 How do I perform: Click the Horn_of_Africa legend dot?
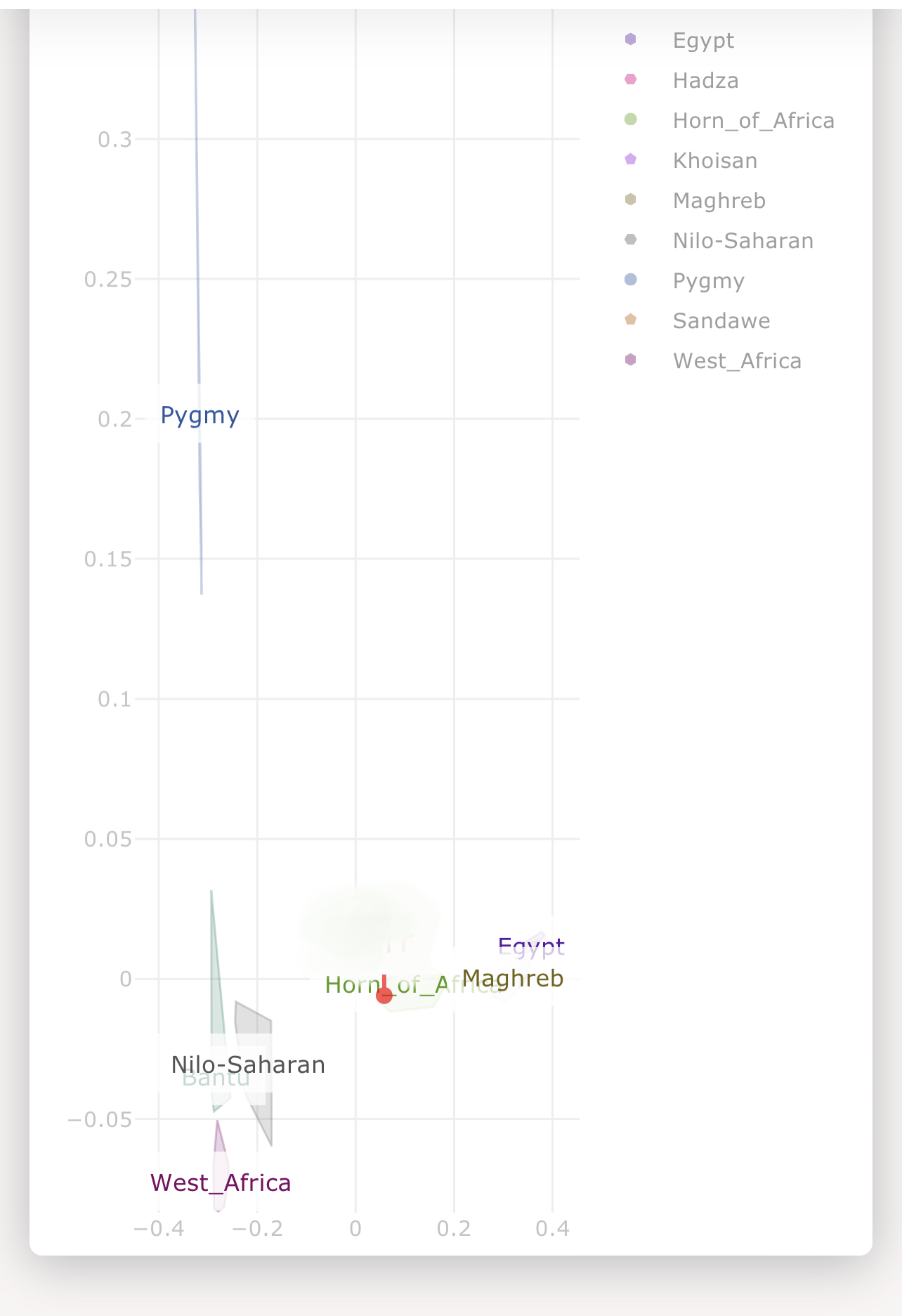(x=631, y=119)
